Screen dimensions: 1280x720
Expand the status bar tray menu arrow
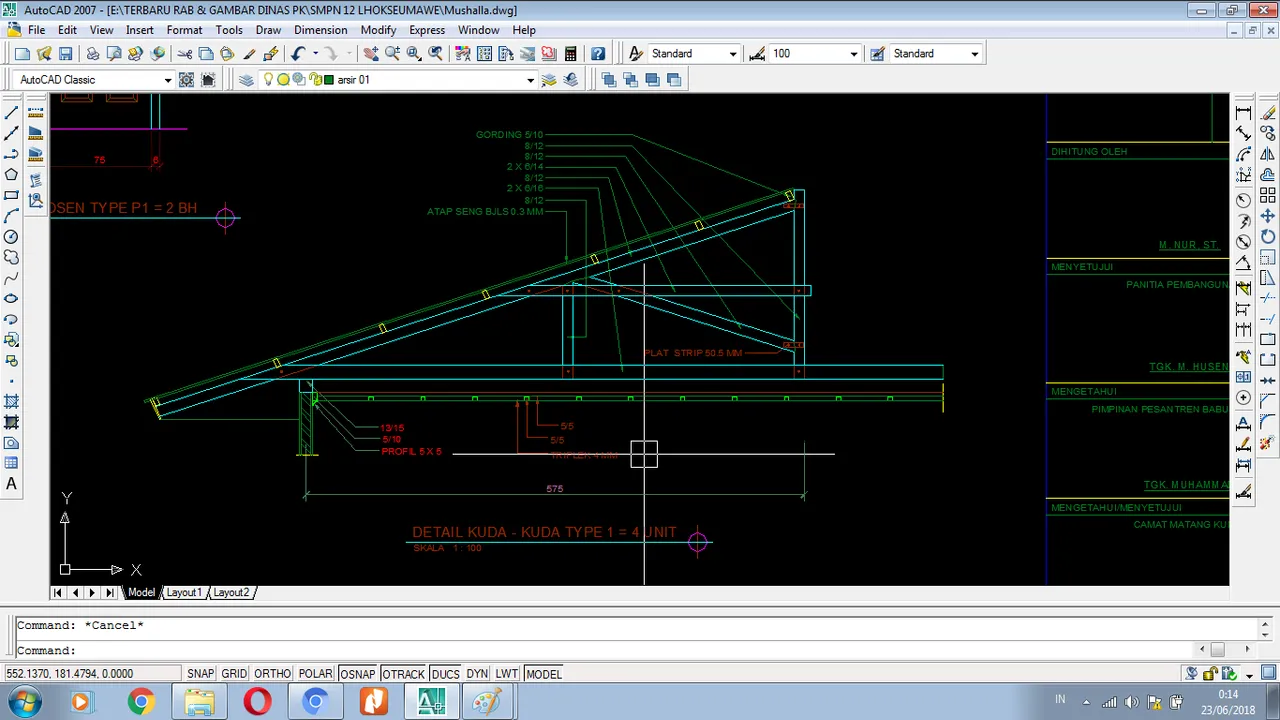click(1249, 675)
